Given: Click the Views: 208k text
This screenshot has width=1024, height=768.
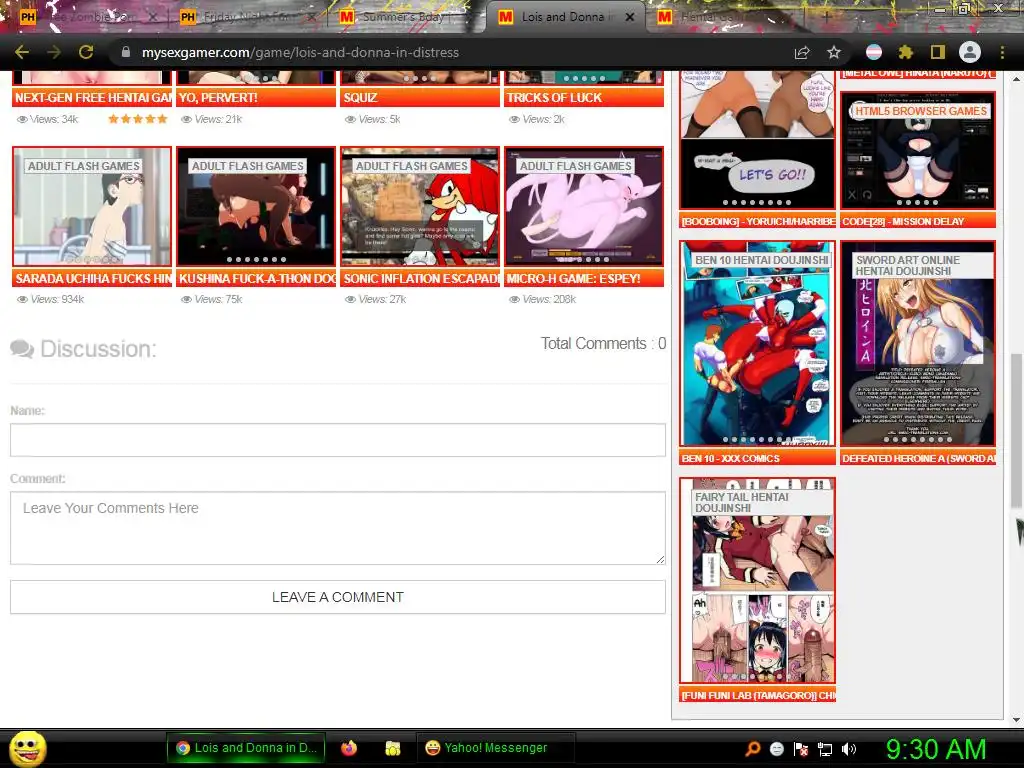Looking at the screenshot, I should coord(543,299).
